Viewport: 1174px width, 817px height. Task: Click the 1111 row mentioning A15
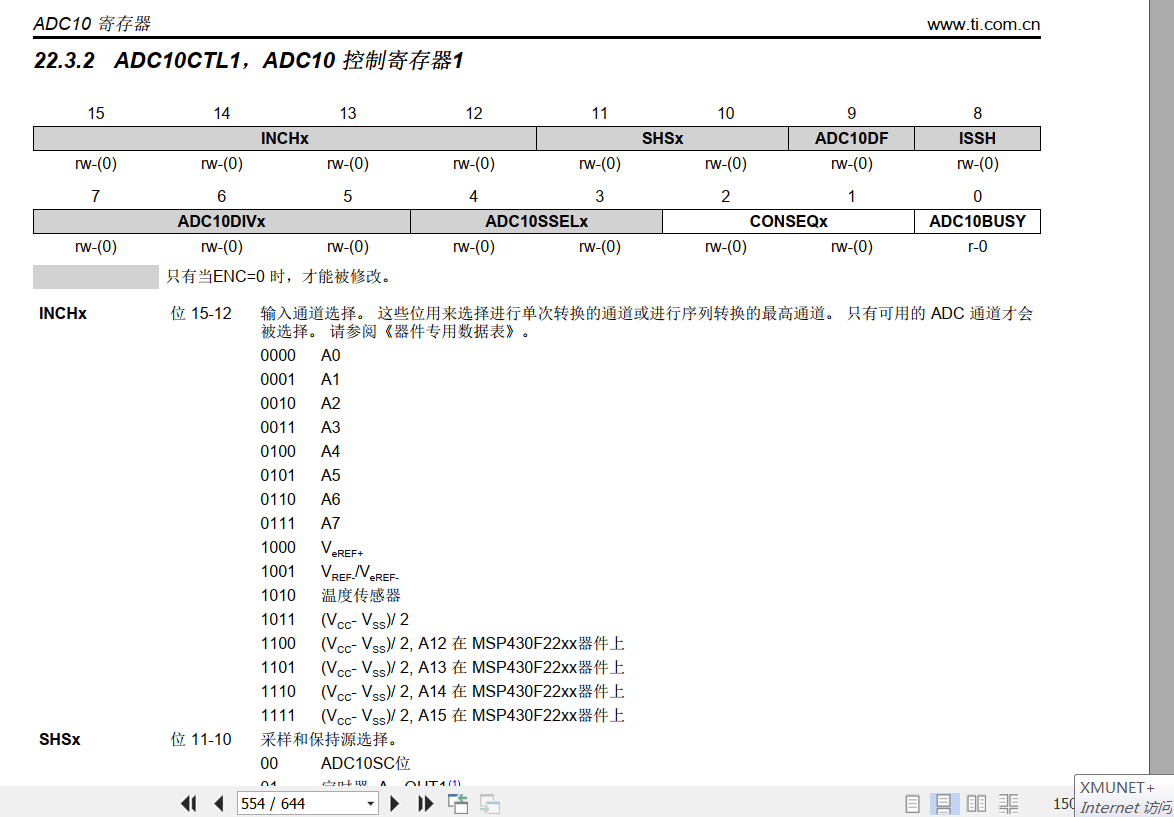(x=442, y=716)
